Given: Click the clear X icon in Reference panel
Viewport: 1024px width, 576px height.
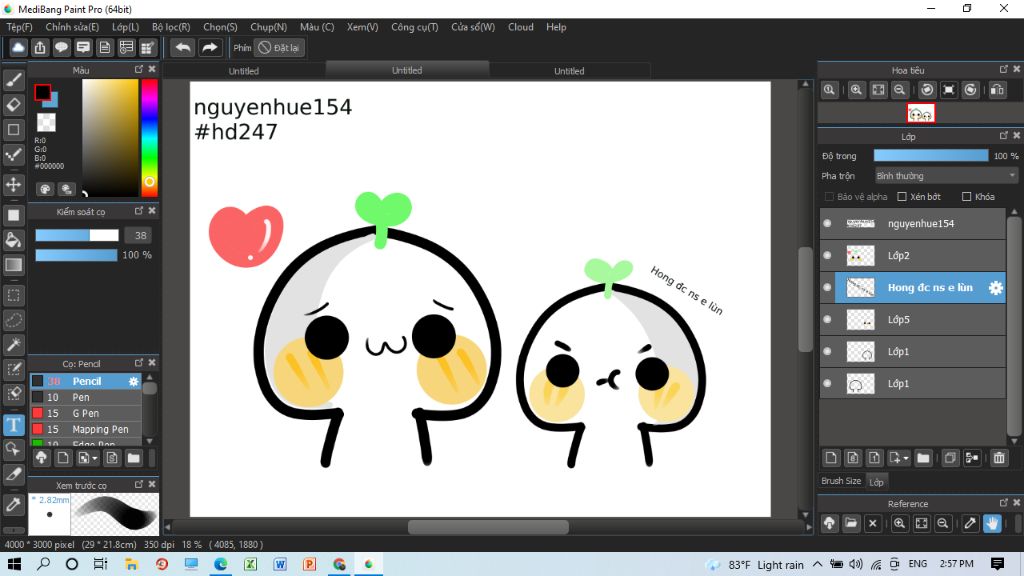Looking at the screenshot, I should 872,523.
